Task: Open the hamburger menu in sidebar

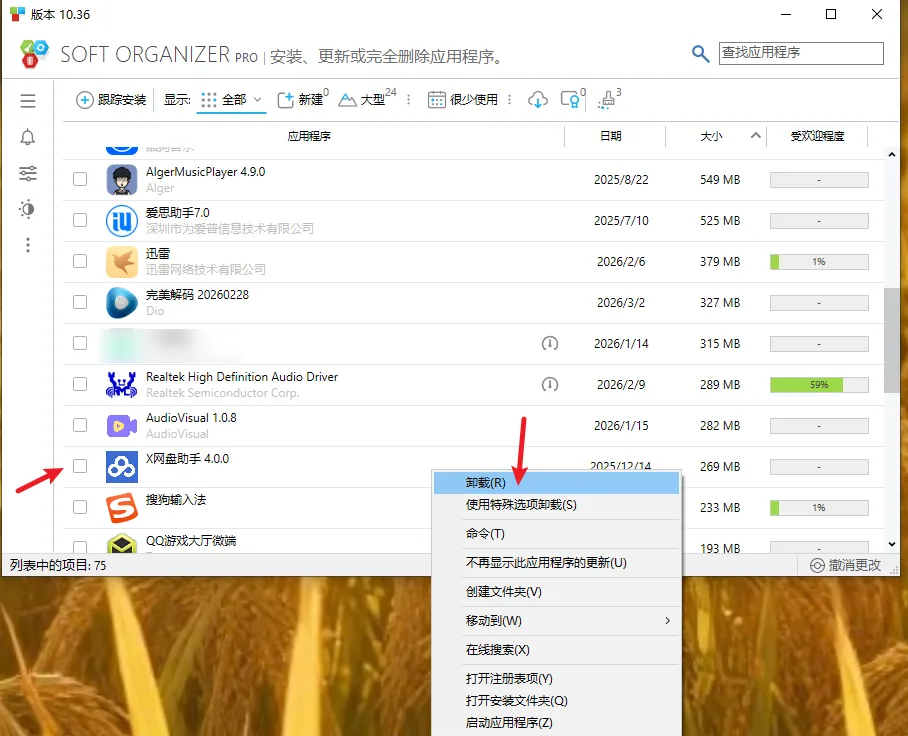Action: coord(28,101)
